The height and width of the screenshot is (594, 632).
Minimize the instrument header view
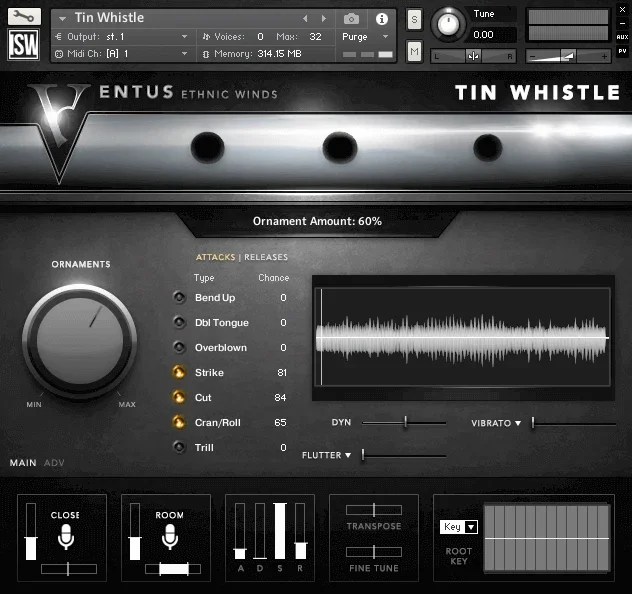tap(622, 23)
